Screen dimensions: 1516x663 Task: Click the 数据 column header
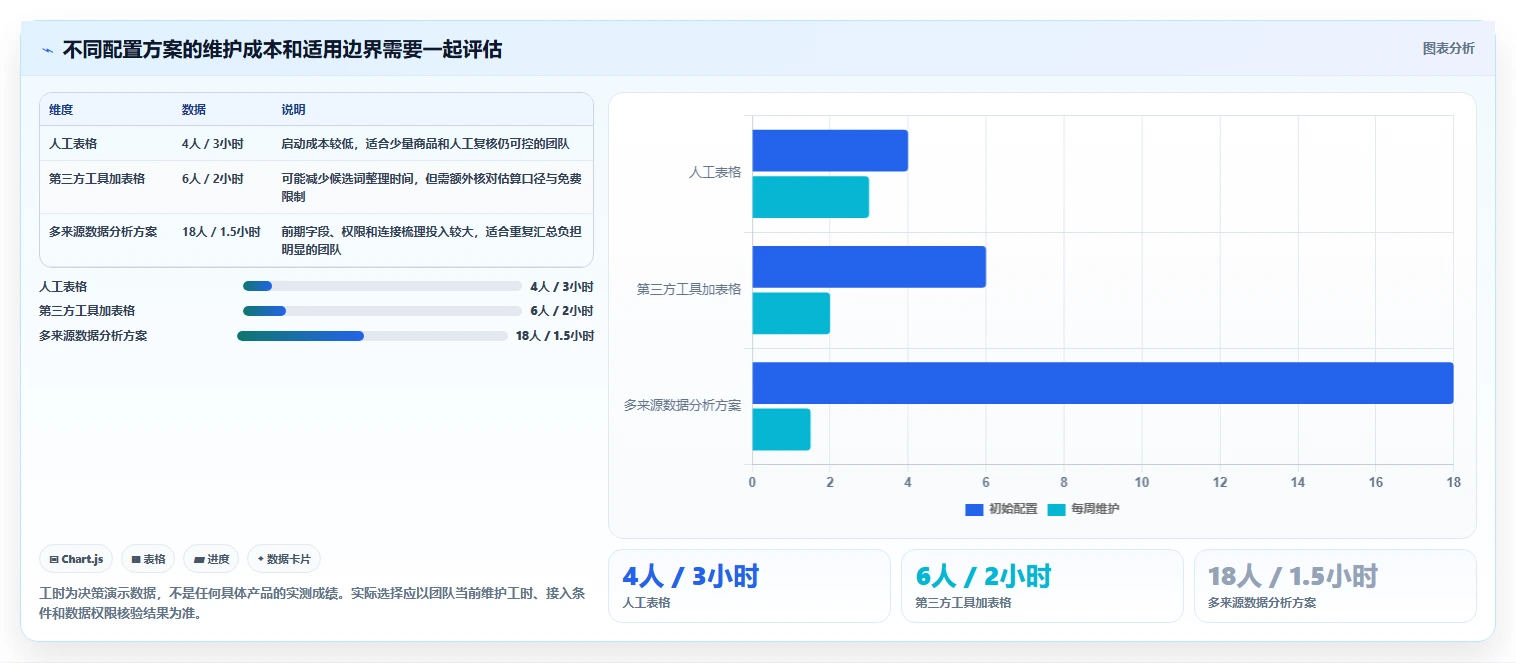tap(194, 110)
